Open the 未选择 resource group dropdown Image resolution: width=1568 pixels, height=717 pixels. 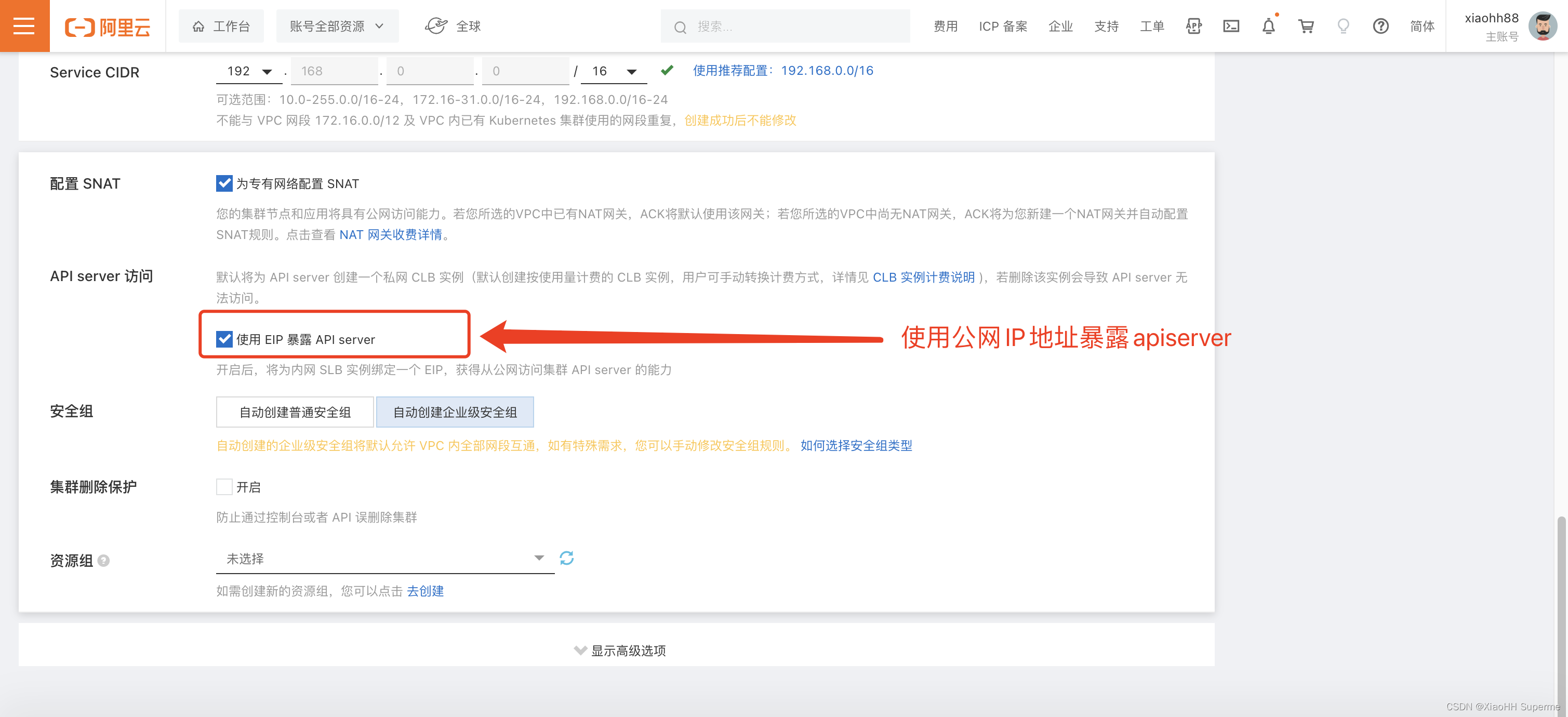[x=383, y=558]
